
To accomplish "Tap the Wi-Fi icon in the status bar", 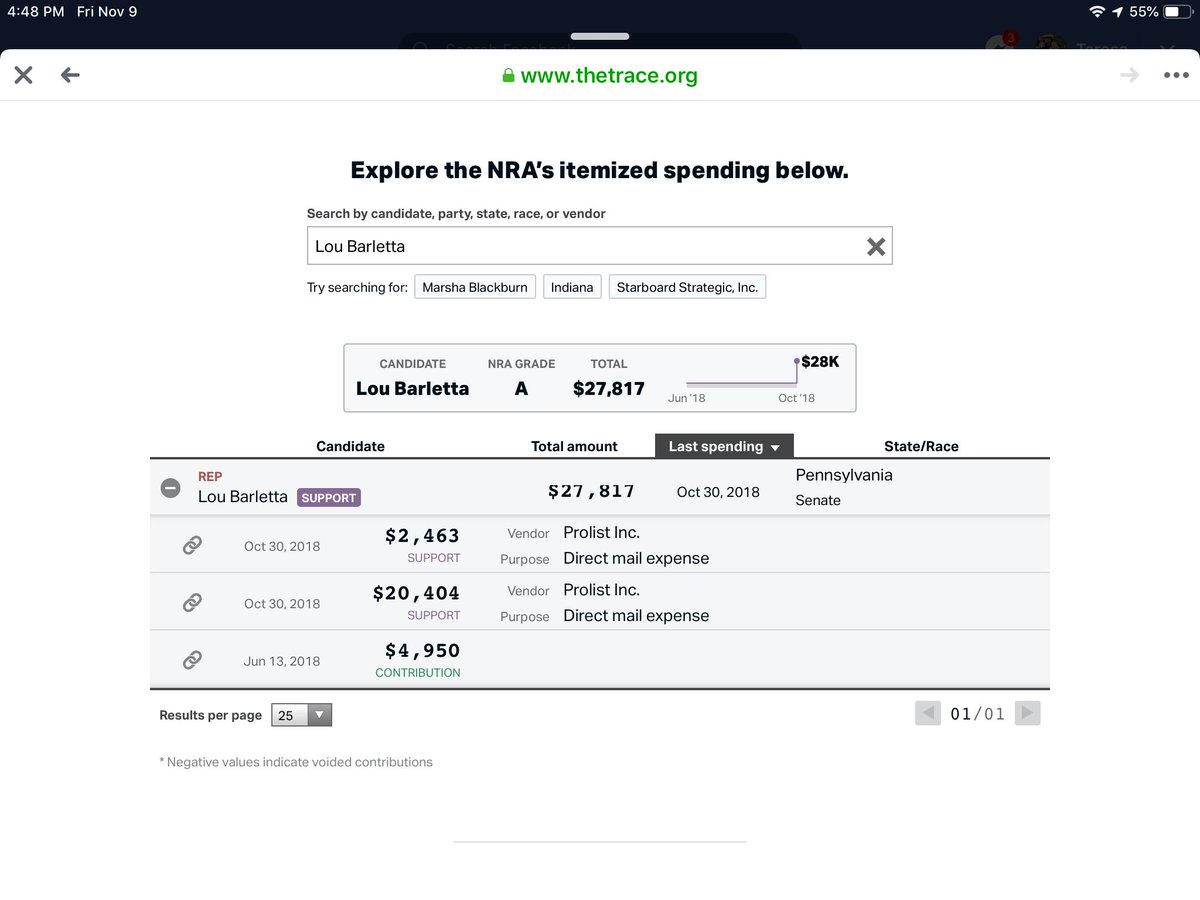I will tap(1098, 12).
